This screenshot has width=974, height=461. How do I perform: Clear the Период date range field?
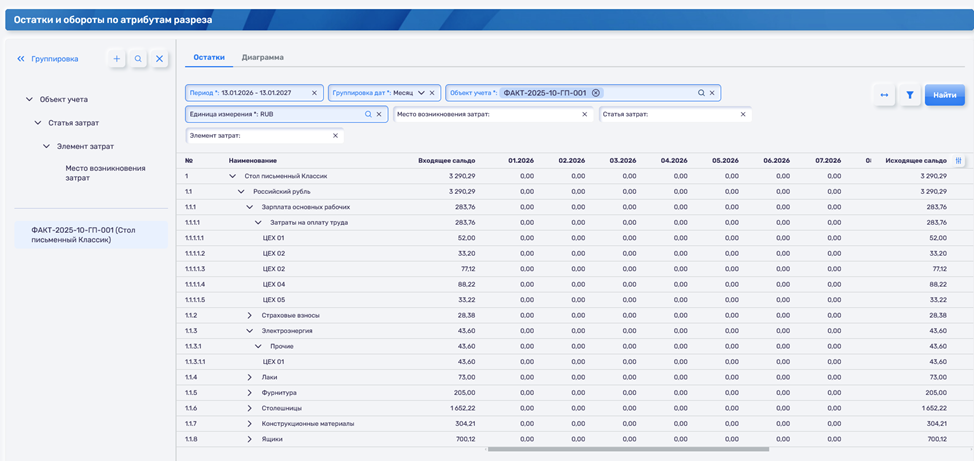click(x=314, y=93)
